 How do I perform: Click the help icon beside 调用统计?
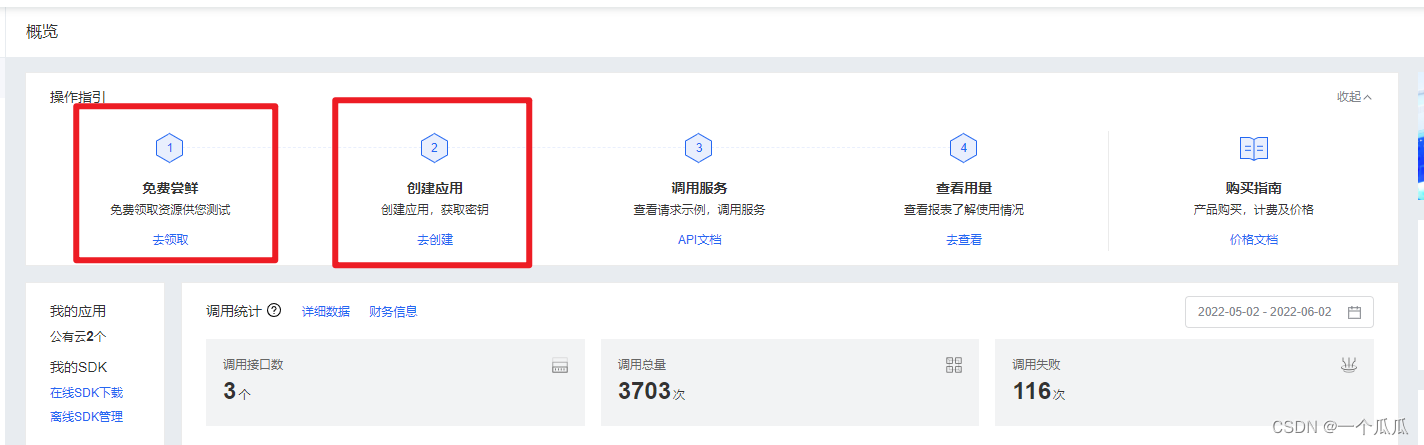coord(274,311)
